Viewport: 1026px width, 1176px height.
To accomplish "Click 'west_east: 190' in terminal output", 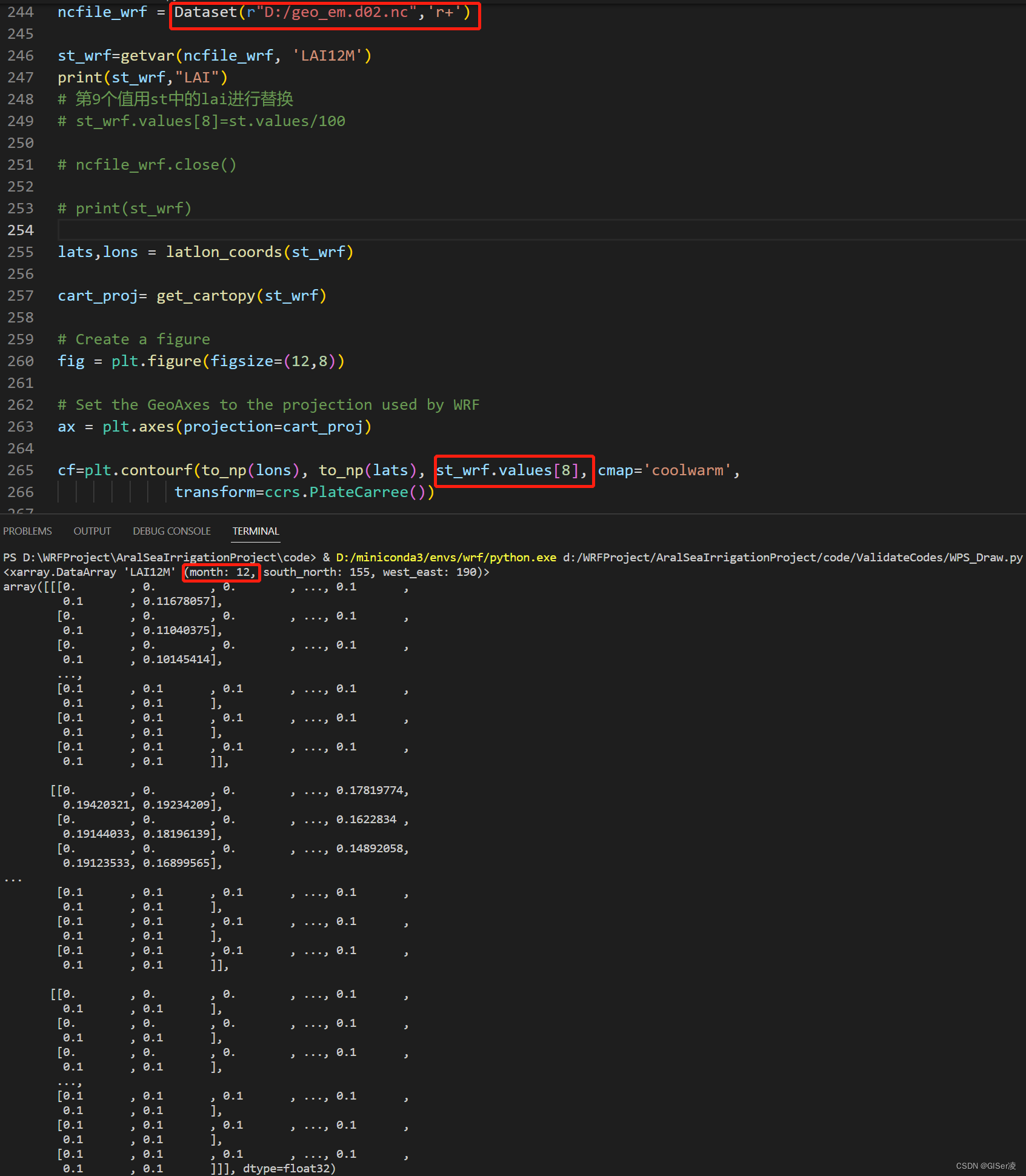I will coord(430,572).
